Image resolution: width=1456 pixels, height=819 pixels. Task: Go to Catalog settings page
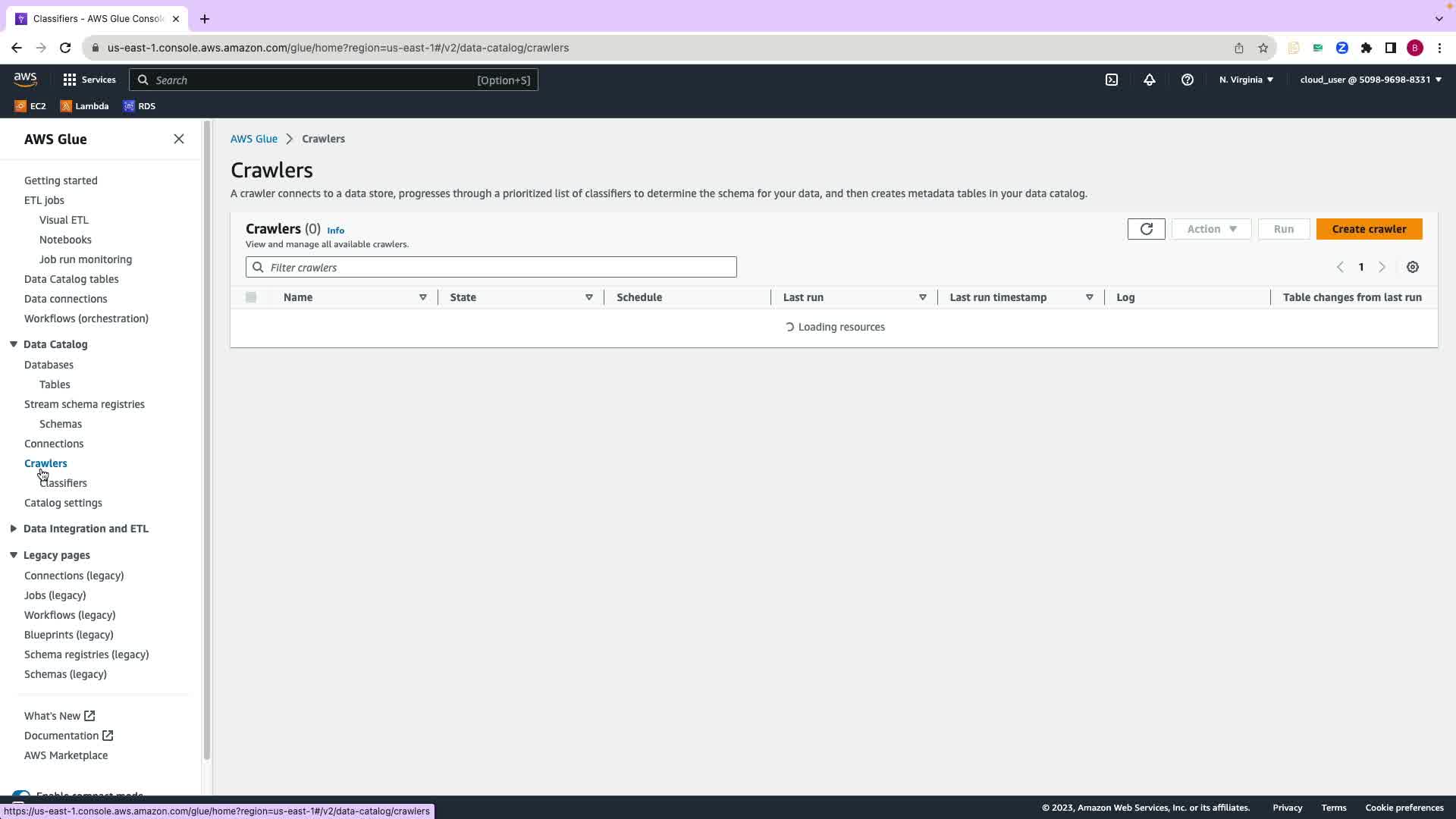click(x=63, y=503)
